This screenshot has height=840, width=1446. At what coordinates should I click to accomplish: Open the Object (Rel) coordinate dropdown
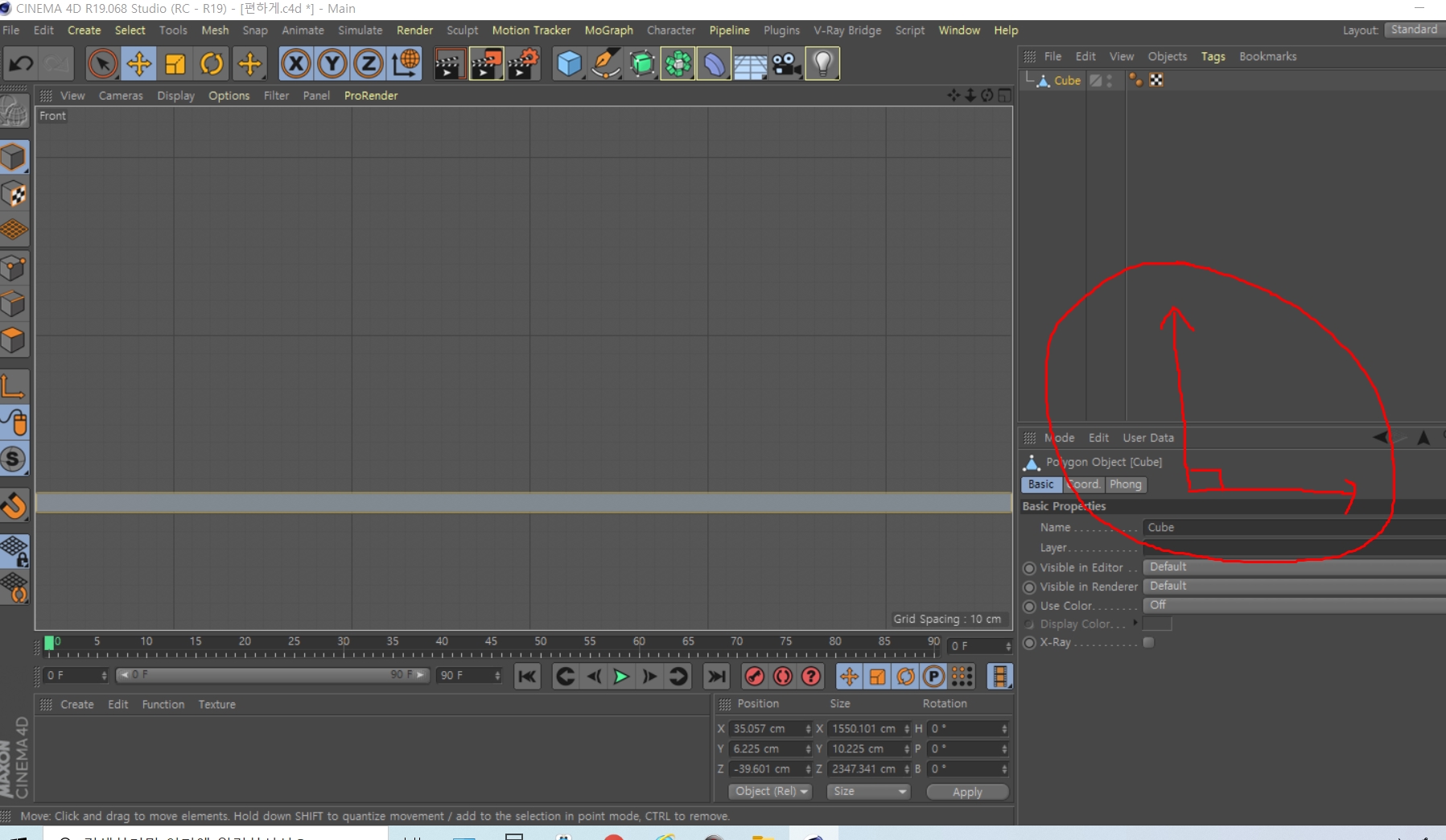click(x=770, y=792)
